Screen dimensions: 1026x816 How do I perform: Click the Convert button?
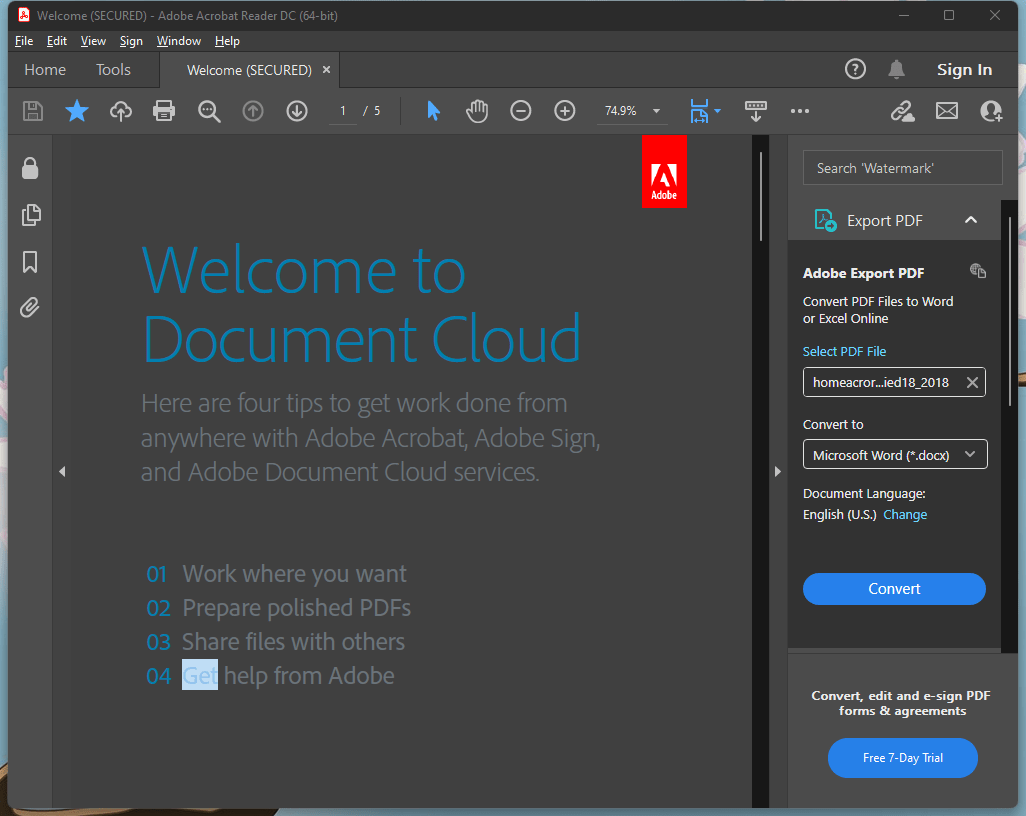coord(893,589)
